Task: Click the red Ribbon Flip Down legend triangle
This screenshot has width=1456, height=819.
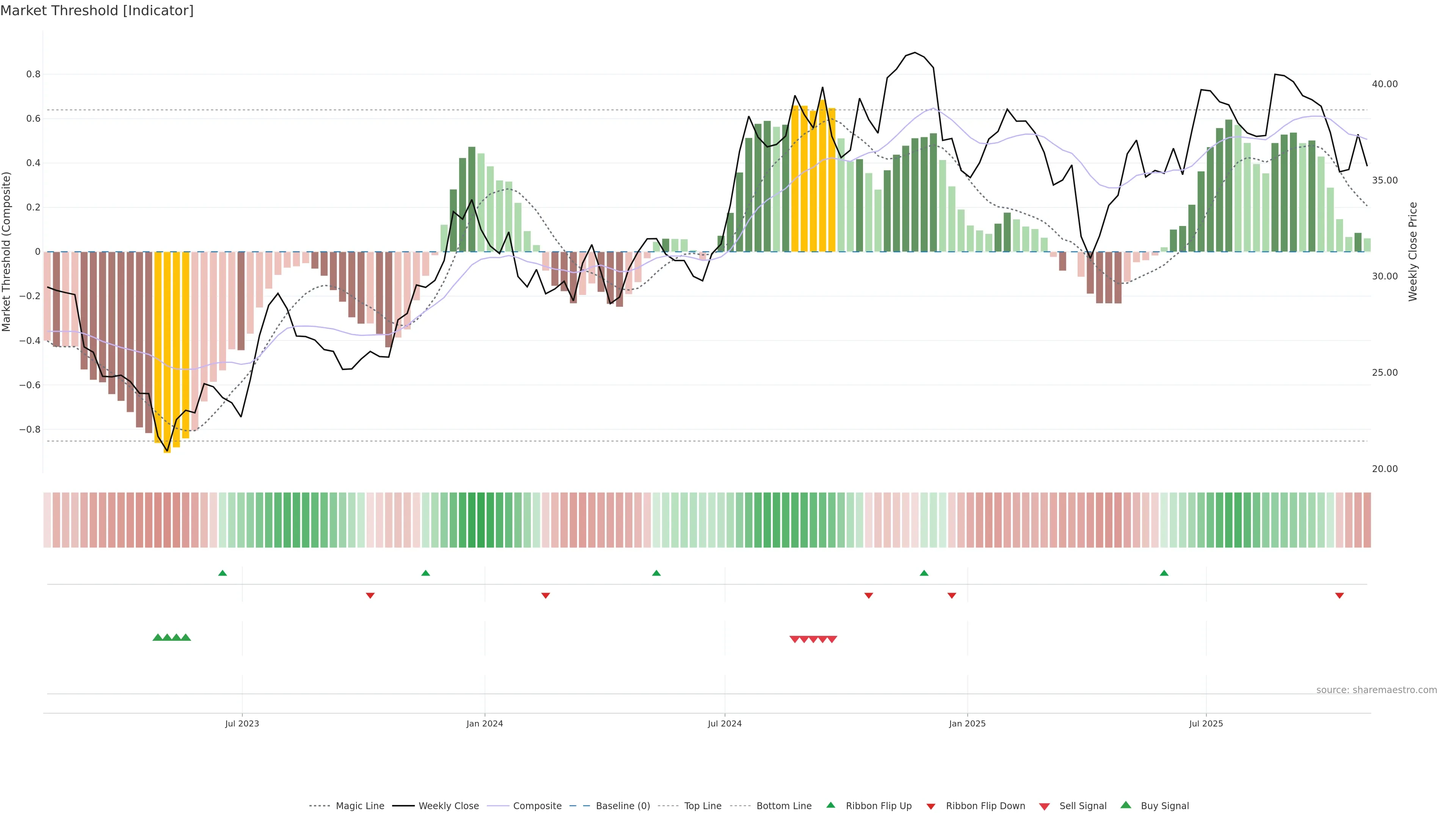Action: pyautogui.click(x=931, y=806)
